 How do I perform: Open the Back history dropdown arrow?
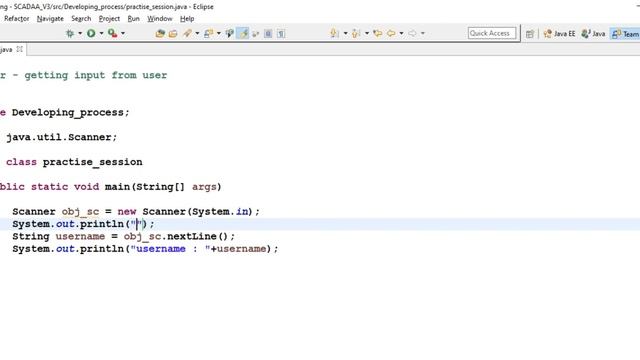[401, 33]
